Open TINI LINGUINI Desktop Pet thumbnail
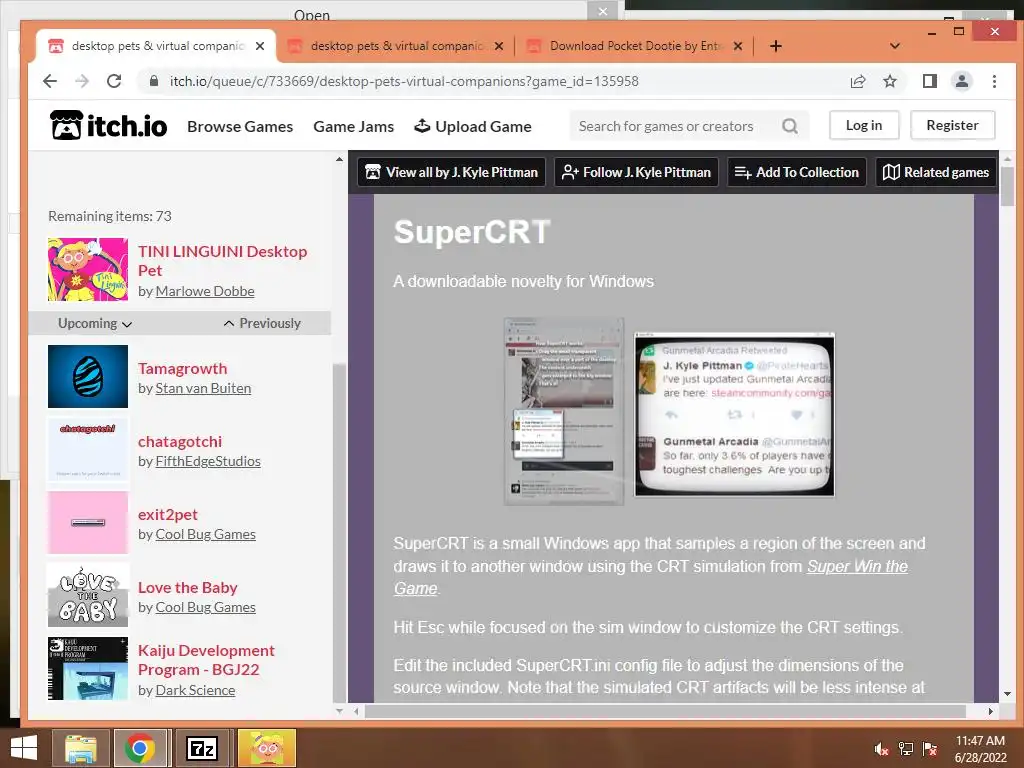This screenshot has width=1024, height=768. click(88, 269)
